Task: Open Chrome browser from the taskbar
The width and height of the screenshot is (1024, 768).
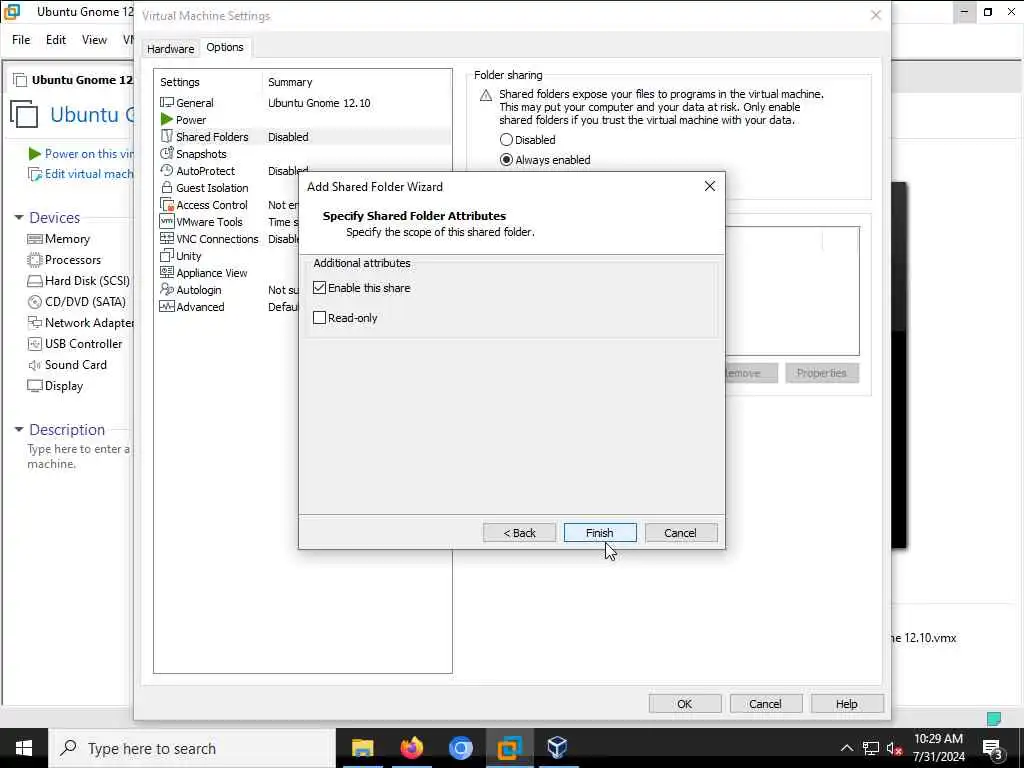Action: click(460, 748)
